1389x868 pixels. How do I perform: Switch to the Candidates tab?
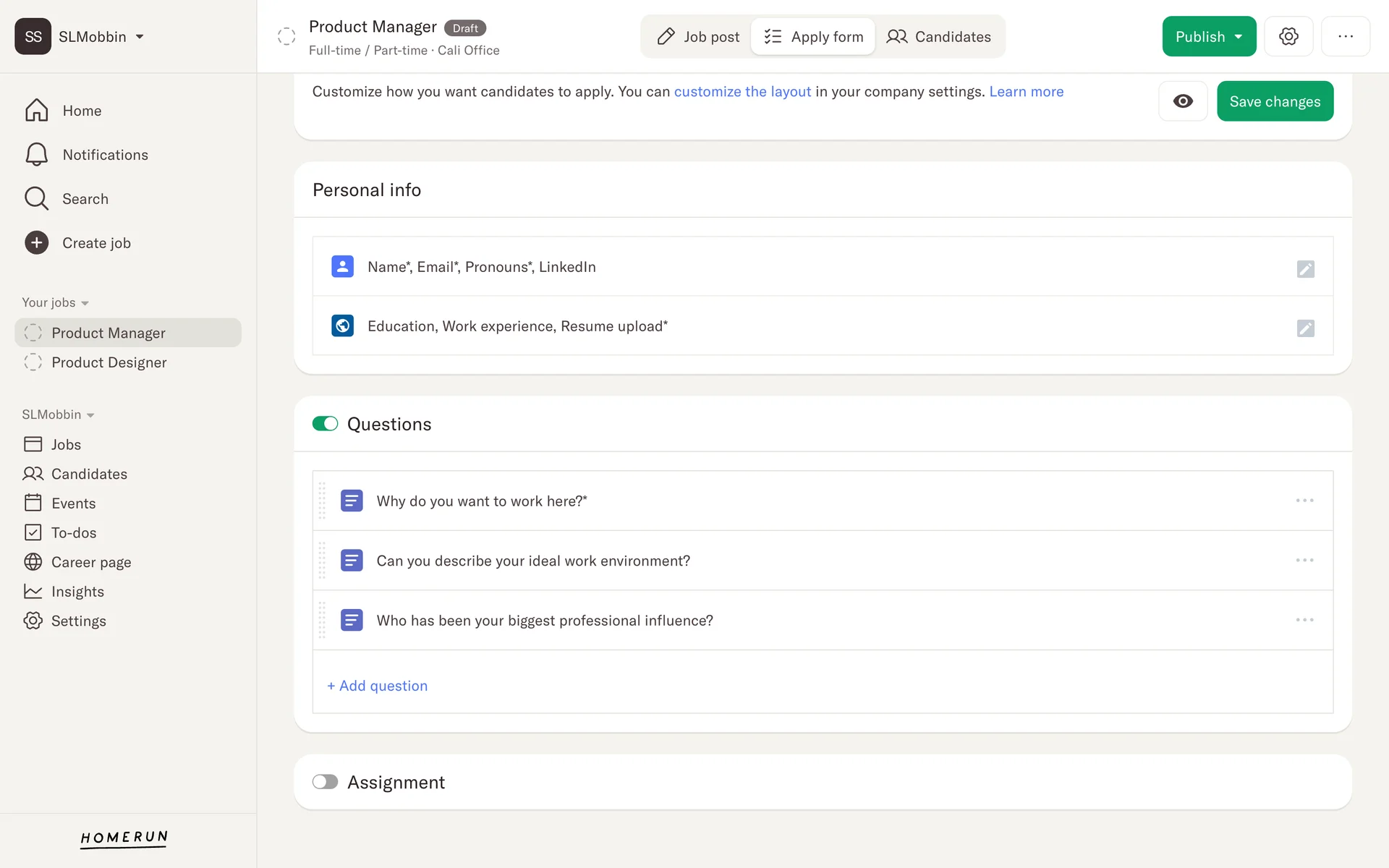point(939,37)
